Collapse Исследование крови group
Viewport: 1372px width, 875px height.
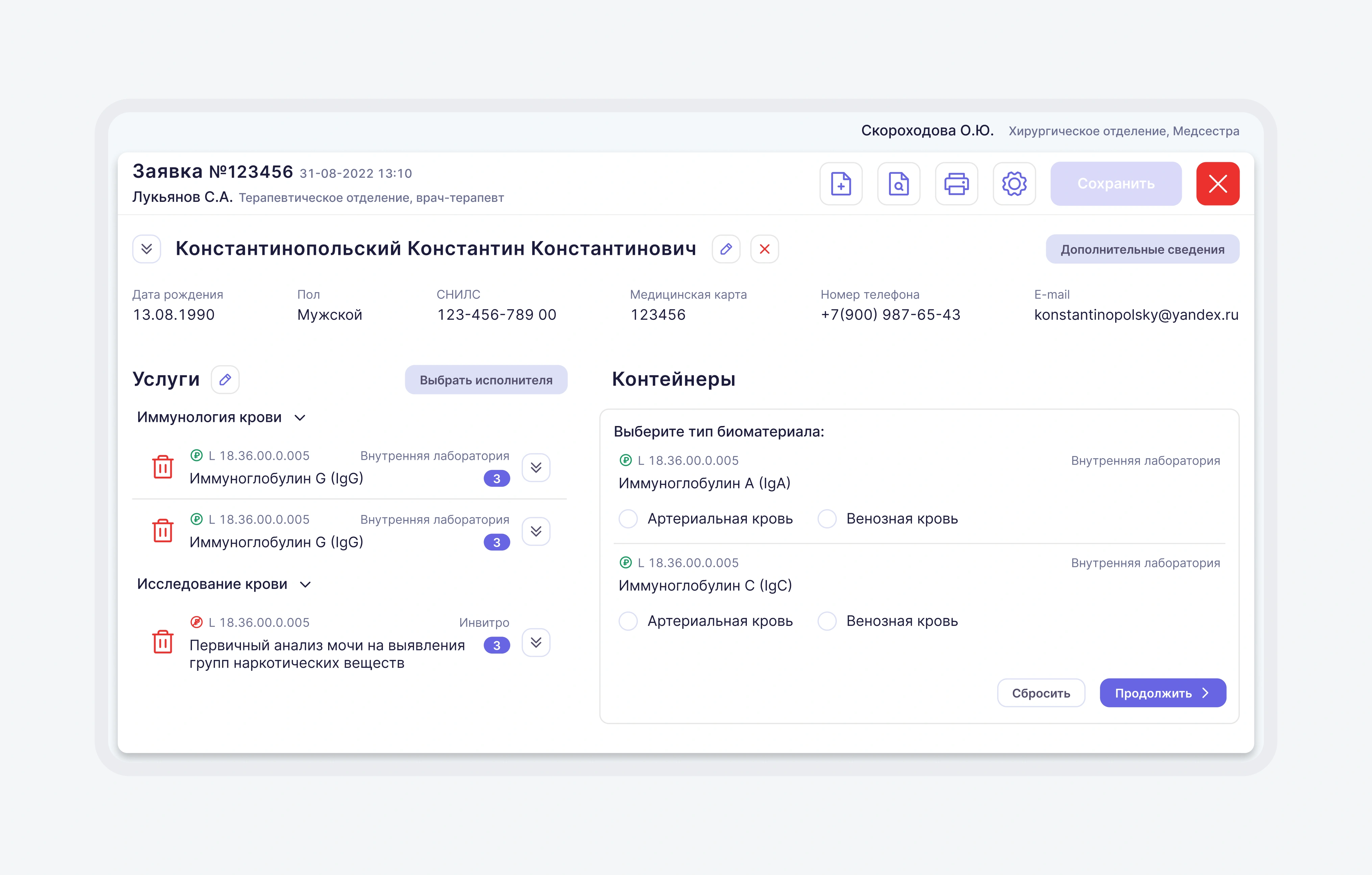tap(305, 584)
